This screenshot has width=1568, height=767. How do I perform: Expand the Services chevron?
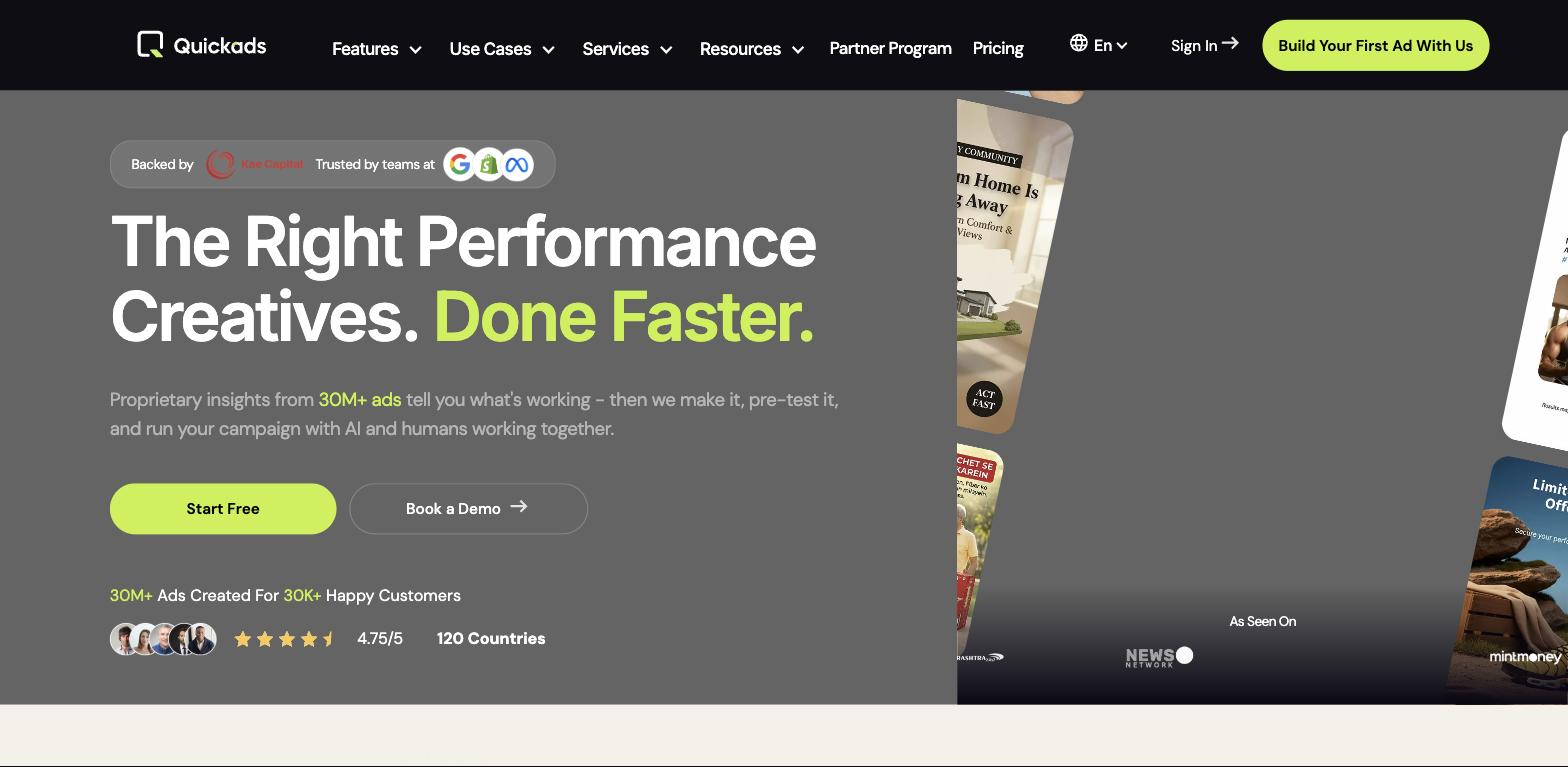point(666,49)
